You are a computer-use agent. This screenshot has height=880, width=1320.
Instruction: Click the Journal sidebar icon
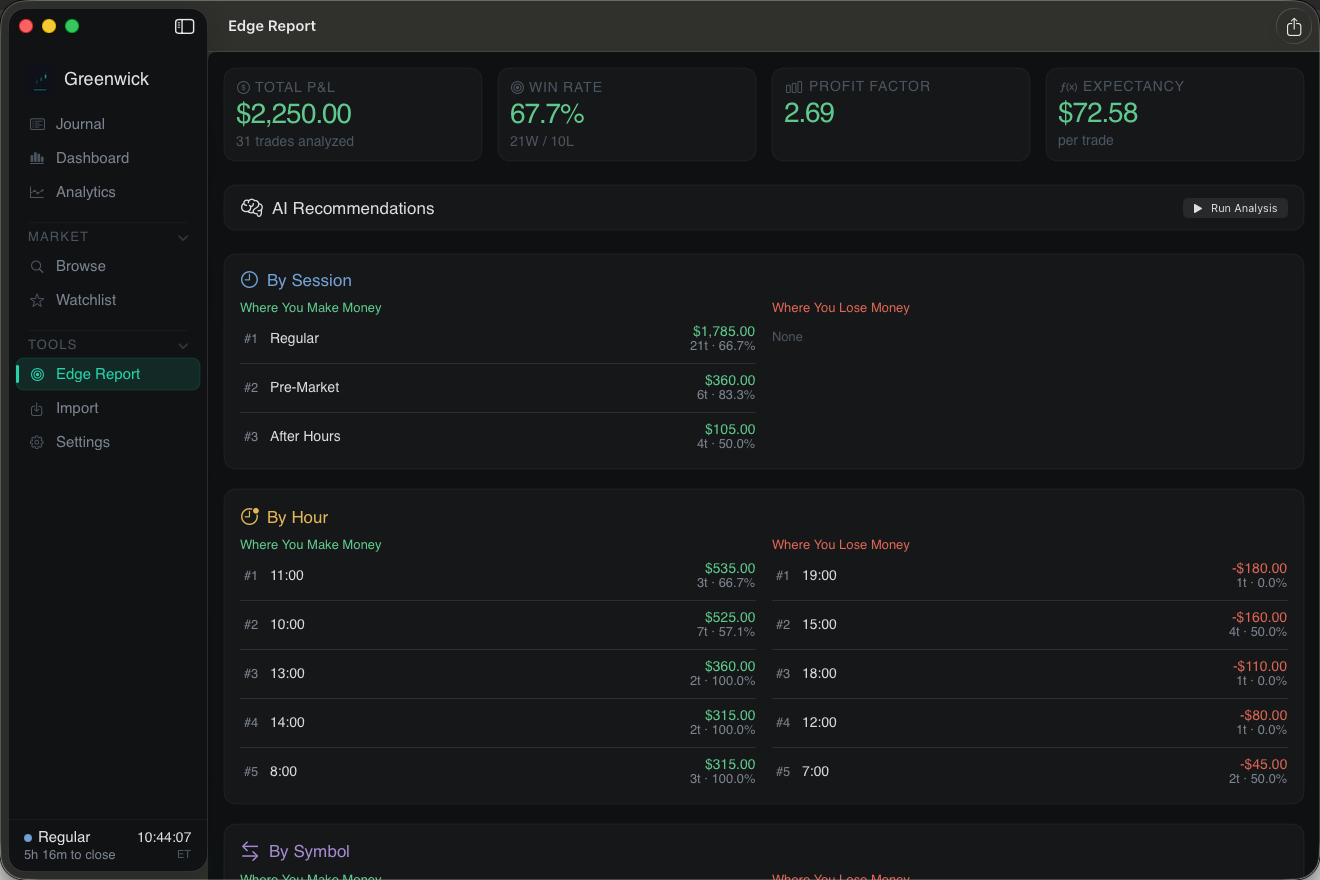37,124
